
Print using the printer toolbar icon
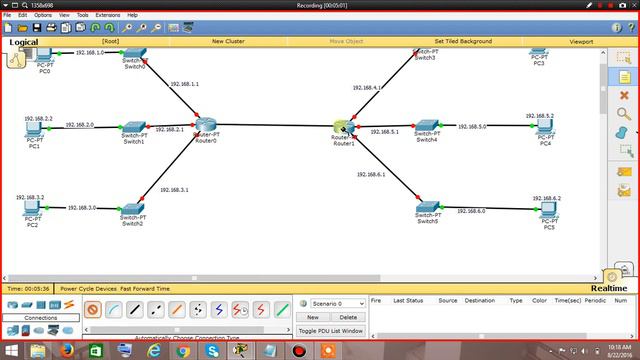coord(51,28)
